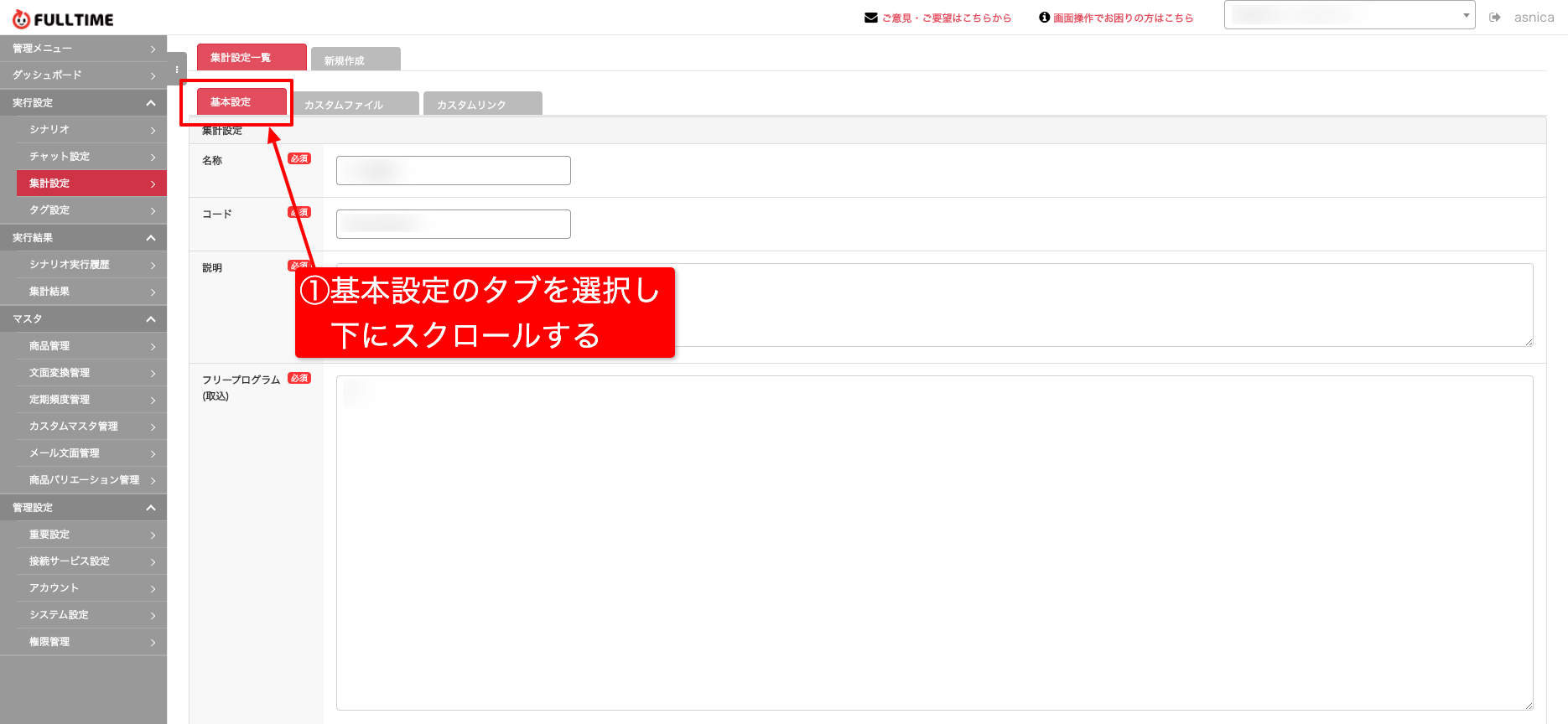This screenshot has height=724, width=1568.
Task: Open the 商品管理 sidebar item
Action: pos(92,345)
